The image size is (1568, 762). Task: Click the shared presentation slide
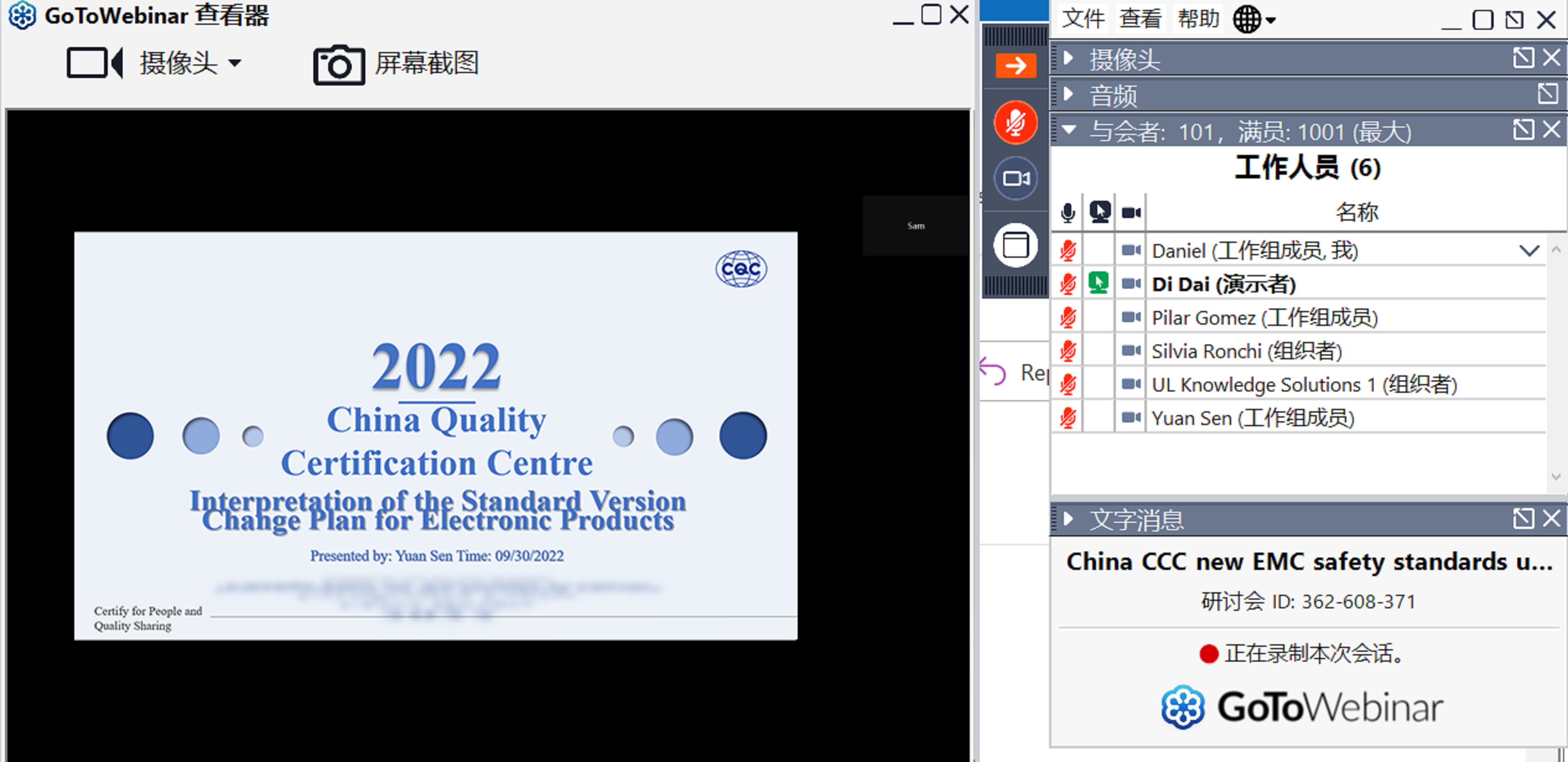436,435
